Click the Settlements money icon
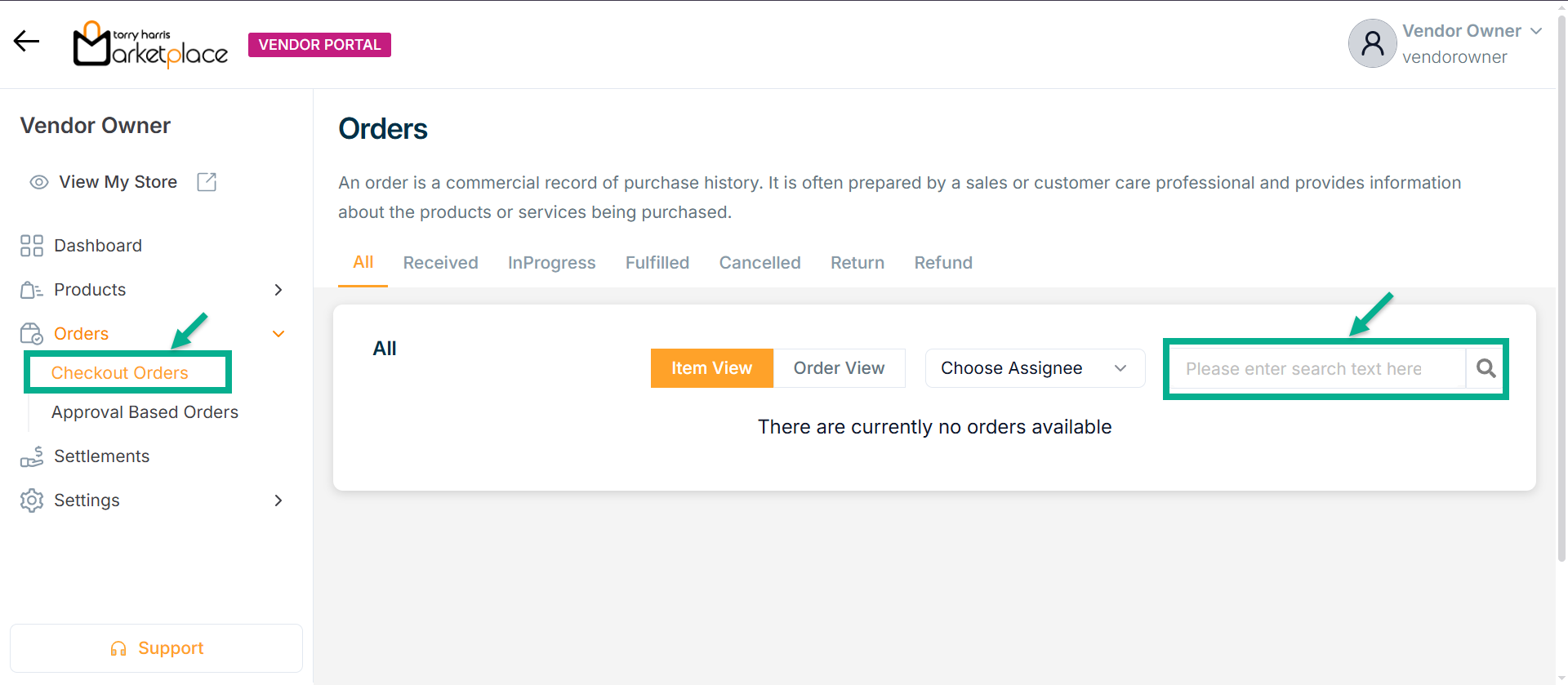This screenshot has height=685, width=1568. click(x=32, y=456)
